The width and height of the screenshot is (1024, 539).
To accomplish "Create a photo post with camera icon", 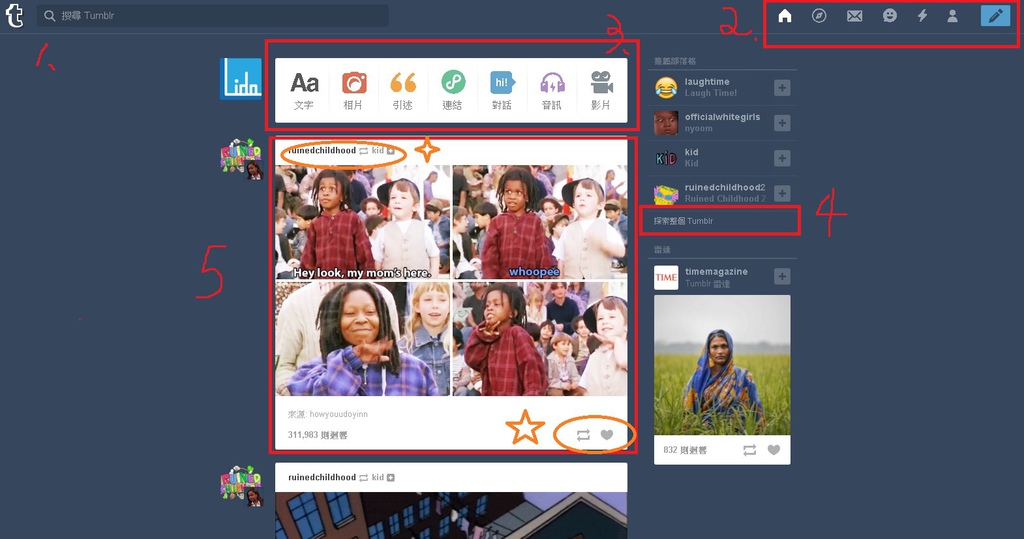I will [x=353, y=91].
